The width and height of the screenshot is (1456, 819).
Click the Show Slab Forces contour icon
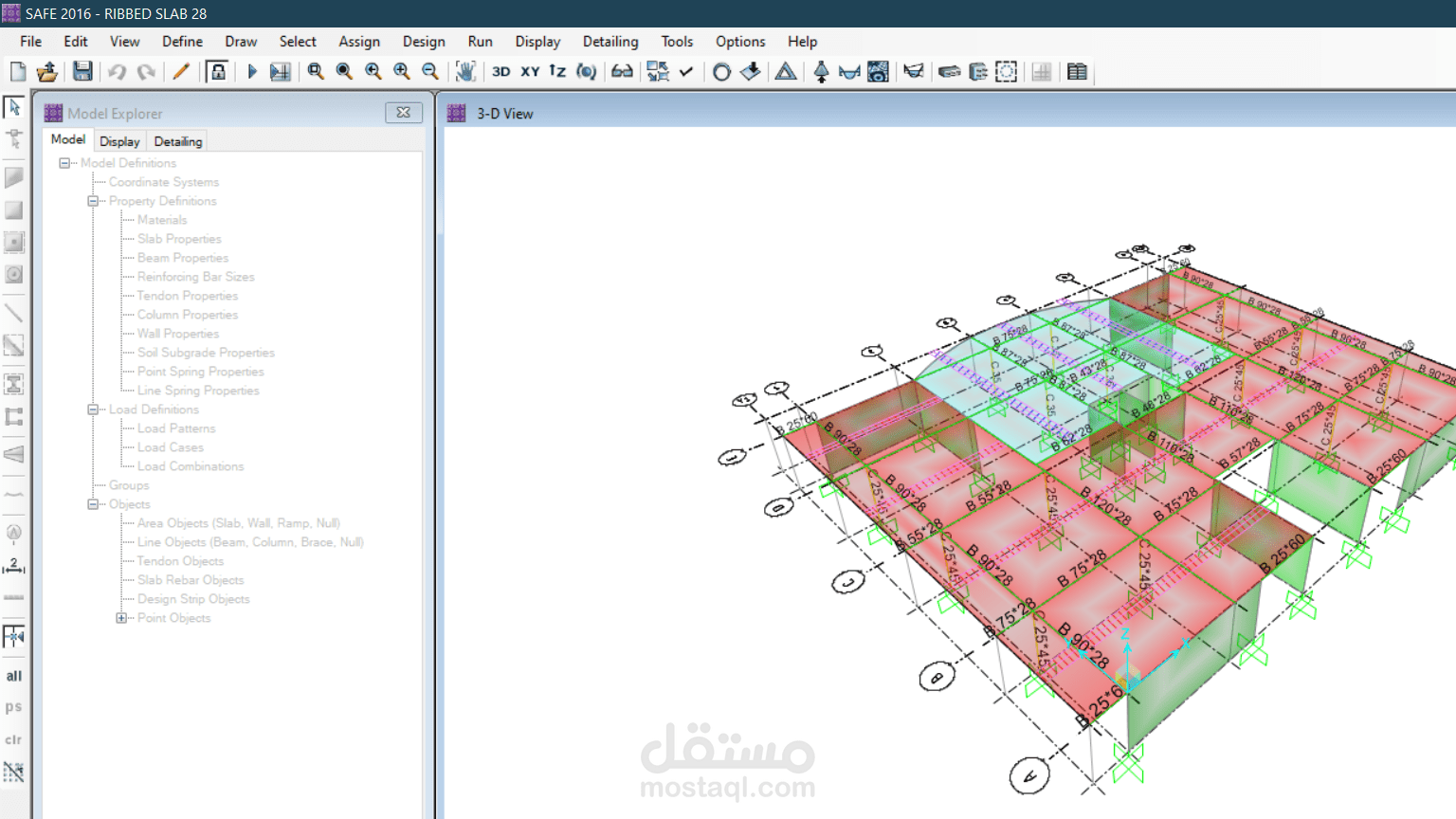tap(879, 72)
